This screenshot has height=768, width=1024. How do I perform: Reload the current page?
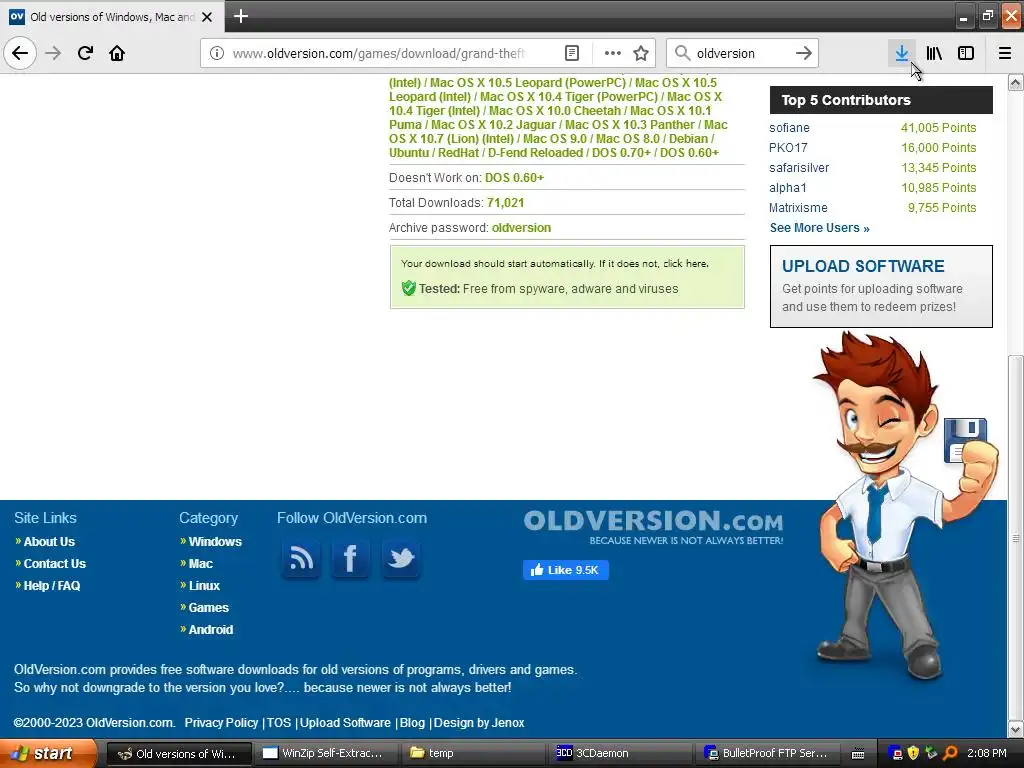(85, 53)
